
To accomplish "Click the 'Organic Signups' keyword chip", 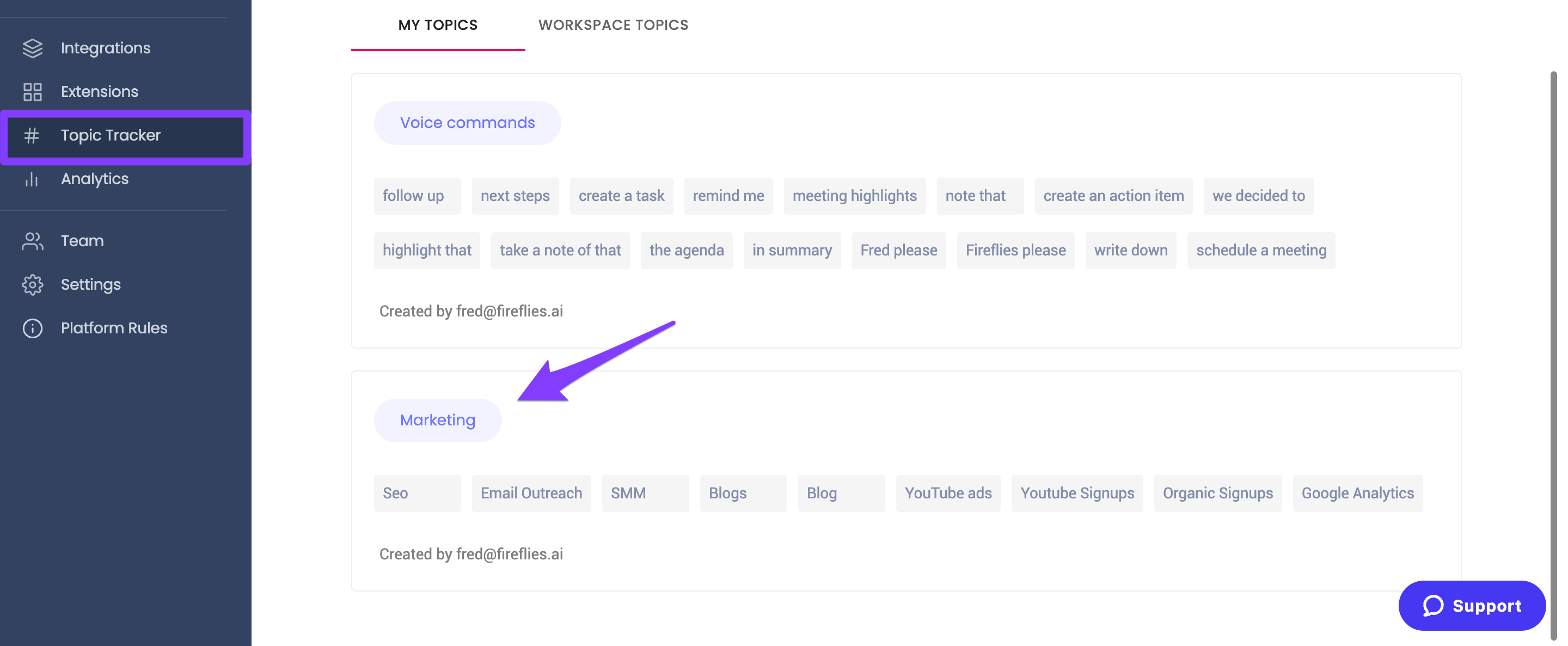I will point(1217,493).
